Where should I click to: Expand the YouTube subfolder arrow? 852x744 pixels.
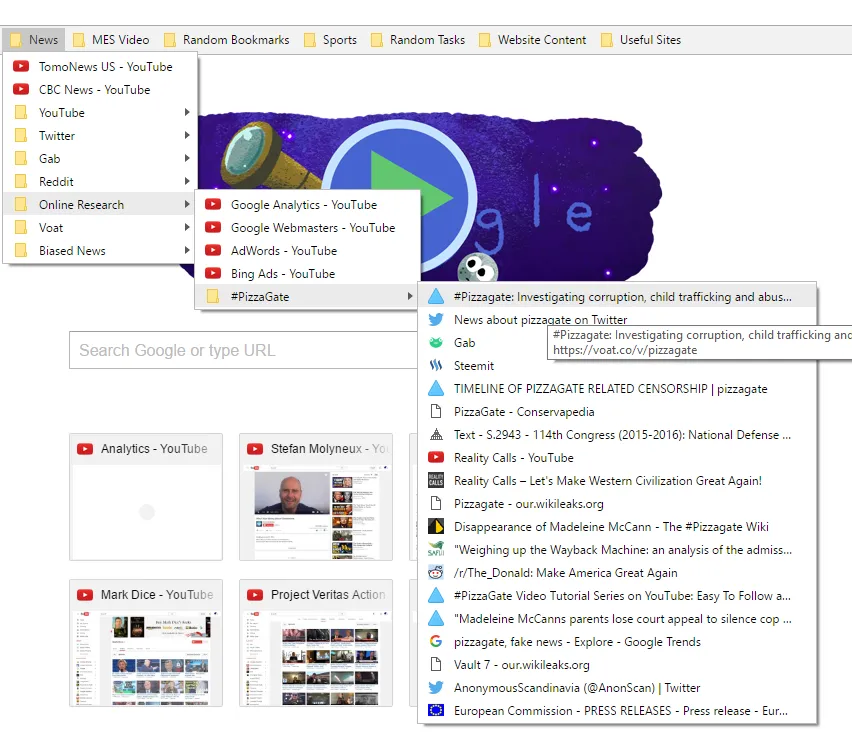tap(187, 112)
